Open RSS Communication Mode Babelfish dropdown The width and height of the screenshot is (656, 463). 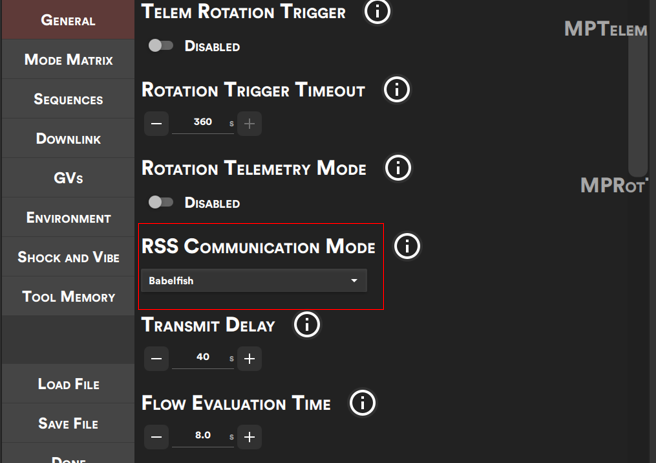click(x=254, y=281)
